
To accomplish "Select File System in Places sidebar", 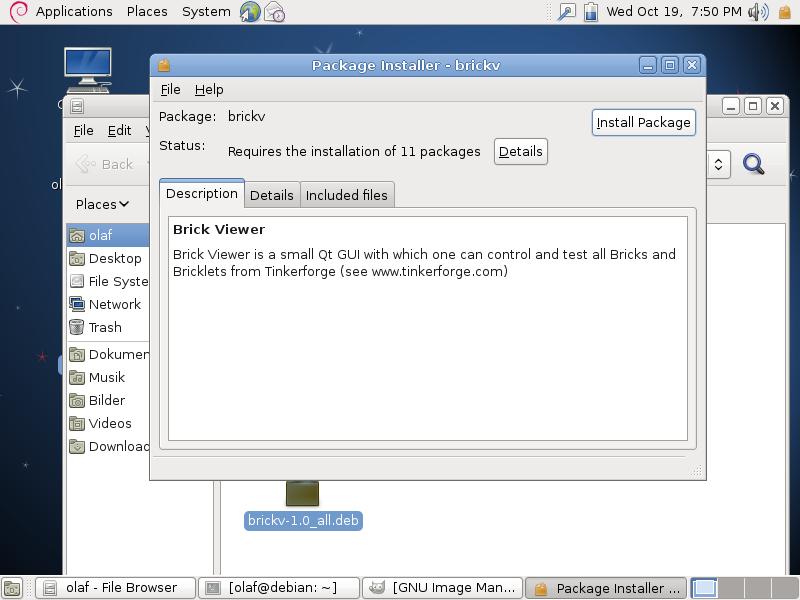I will [x=108, y=281].
